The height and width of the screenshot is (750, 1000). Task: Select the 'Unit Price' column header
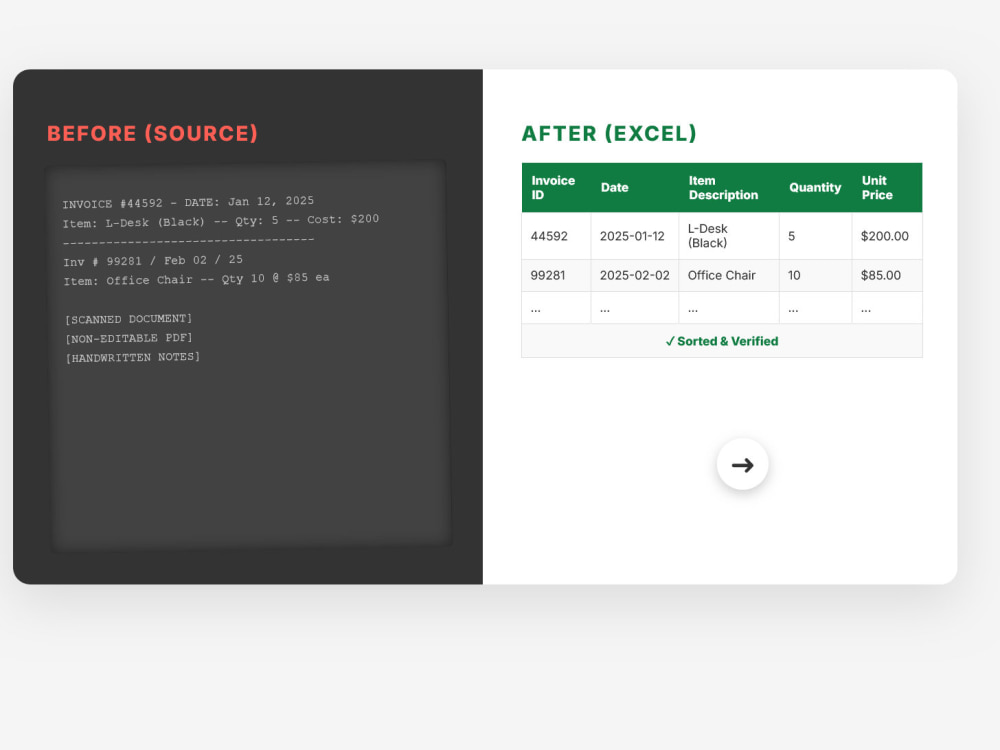click(x=887, y=188)
